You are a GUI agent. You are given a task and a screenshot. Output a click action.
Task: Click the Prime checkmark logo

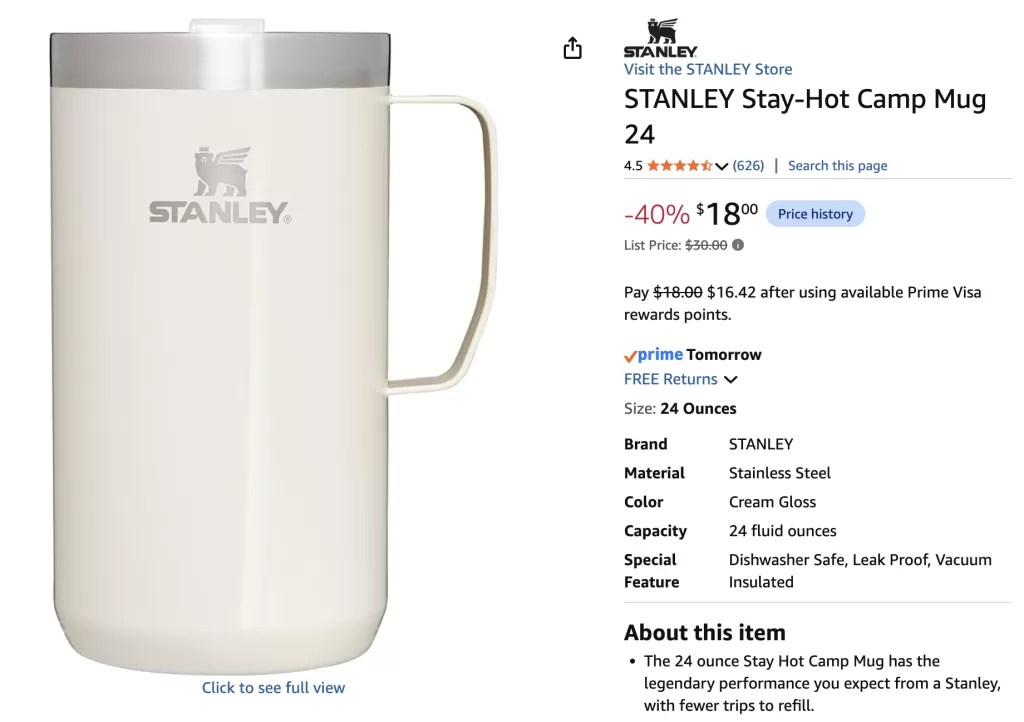(x=653, y=354)
